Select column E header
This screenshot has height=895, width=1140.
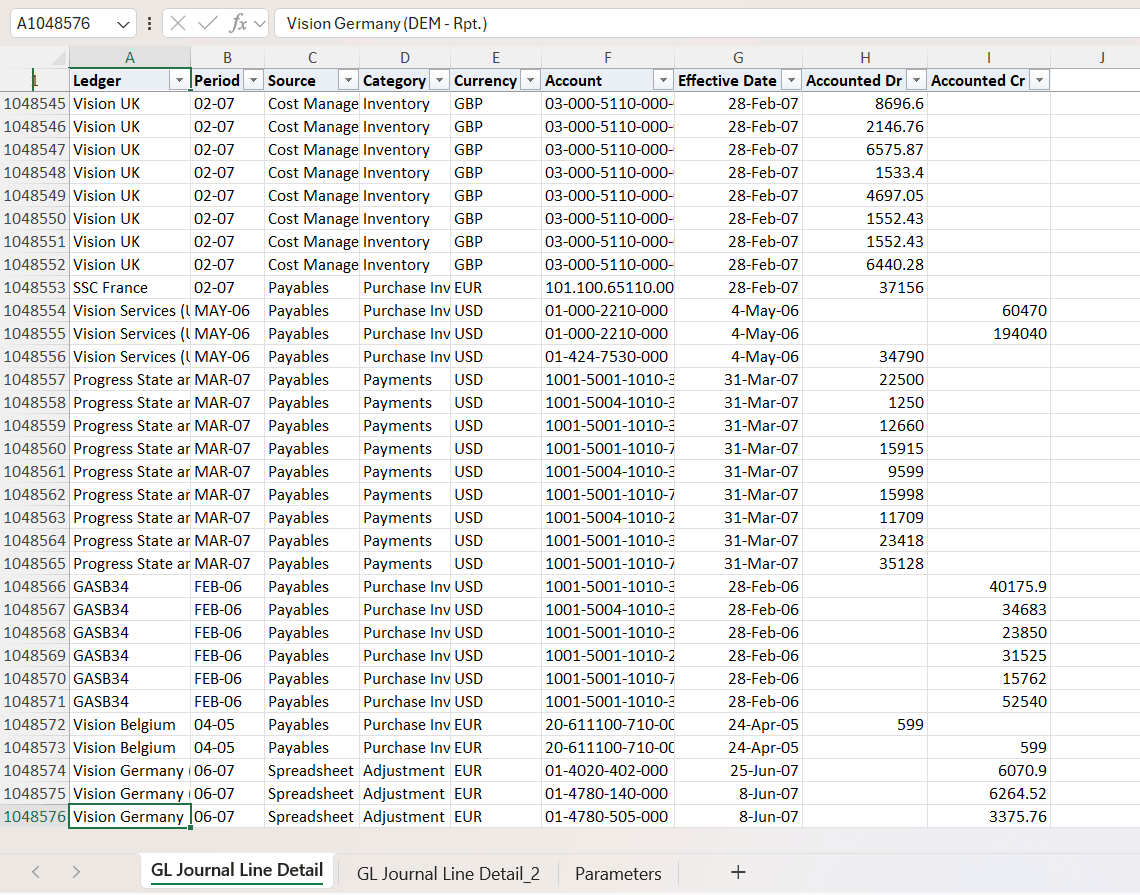[496, 57]
